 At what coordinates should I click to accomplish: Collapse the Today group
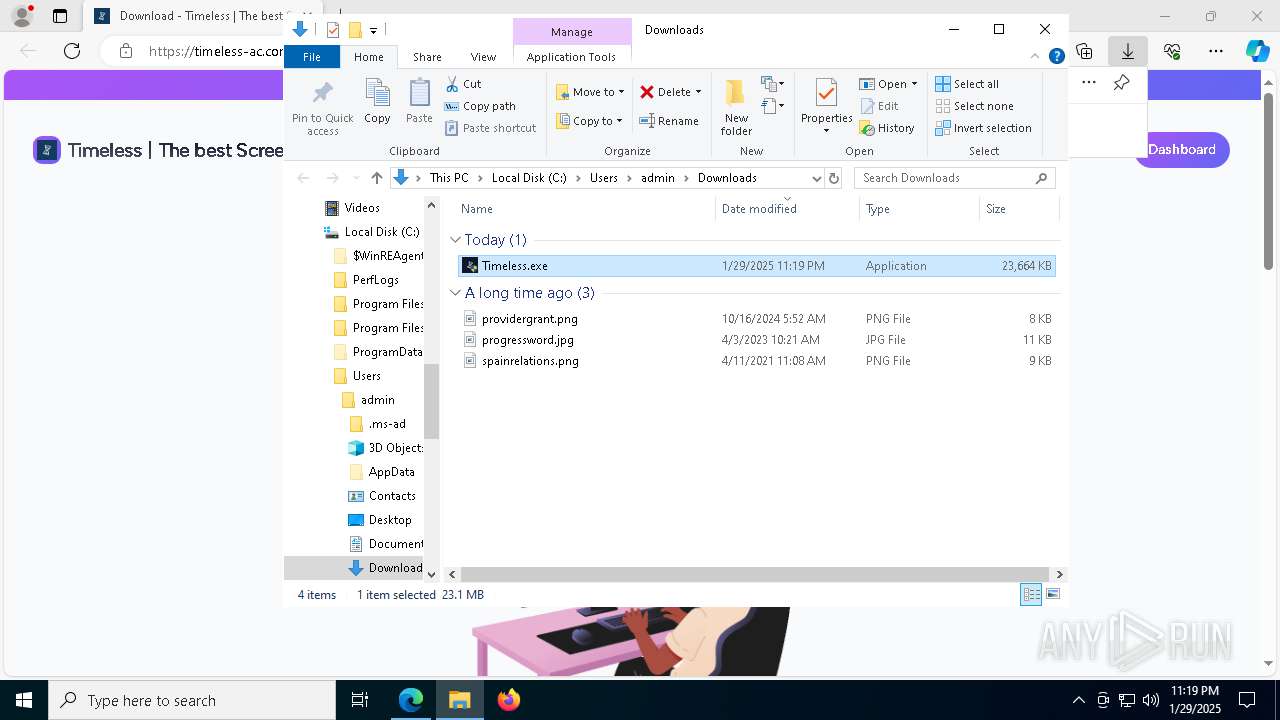click(x=456, y=240)
